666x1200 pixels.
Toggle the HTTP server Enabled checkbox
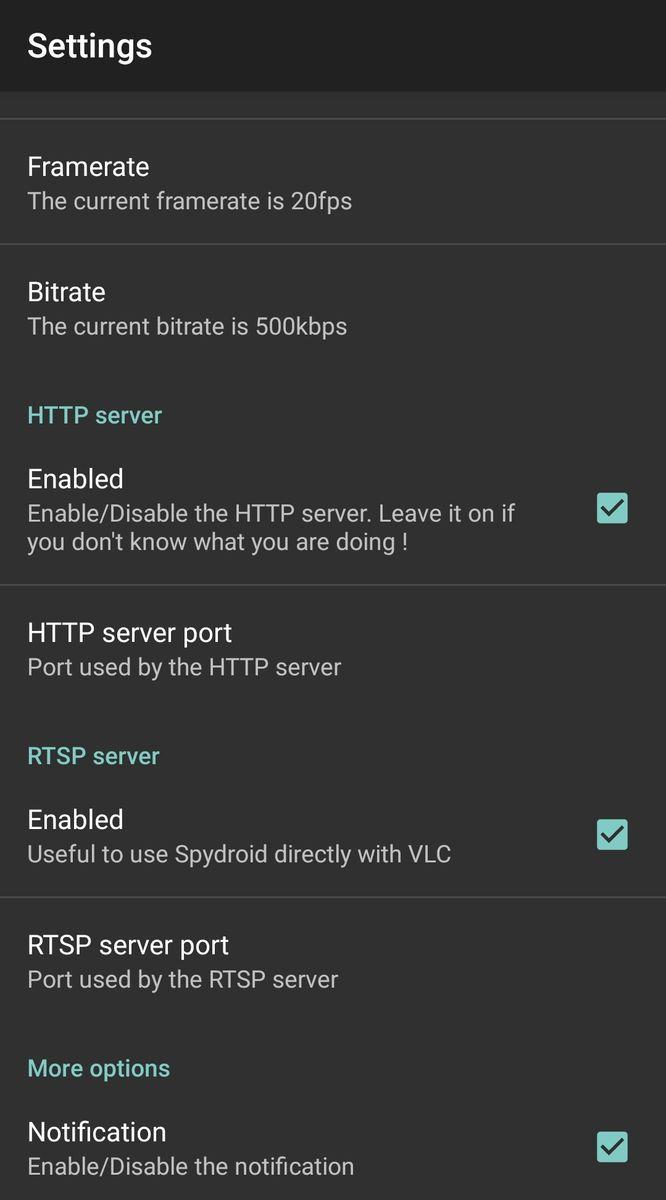pyautogui.click(x=612, y=509)
